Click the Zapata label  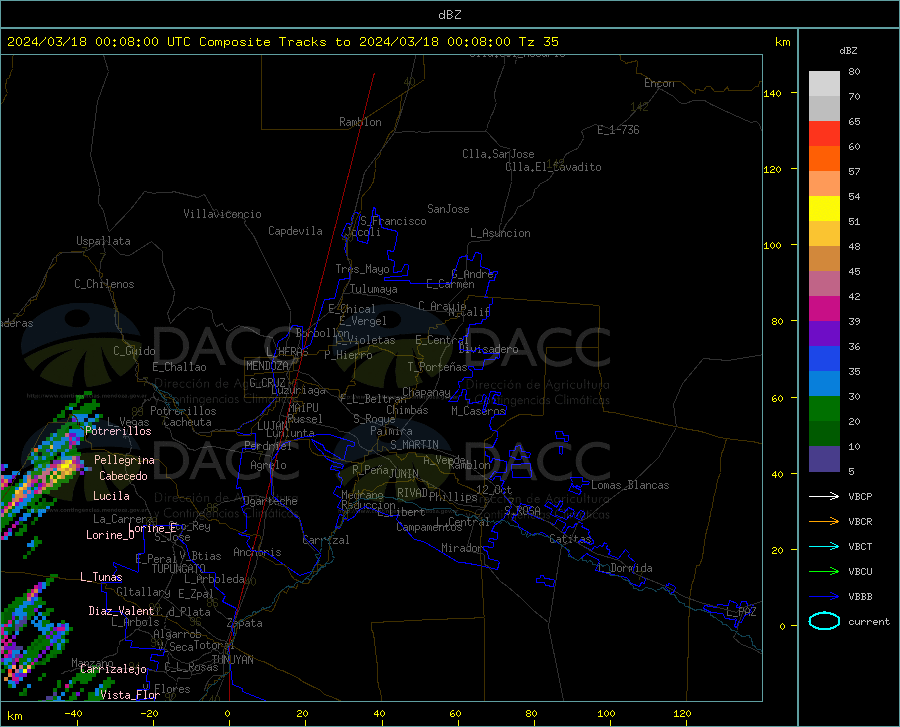point(245,623)
